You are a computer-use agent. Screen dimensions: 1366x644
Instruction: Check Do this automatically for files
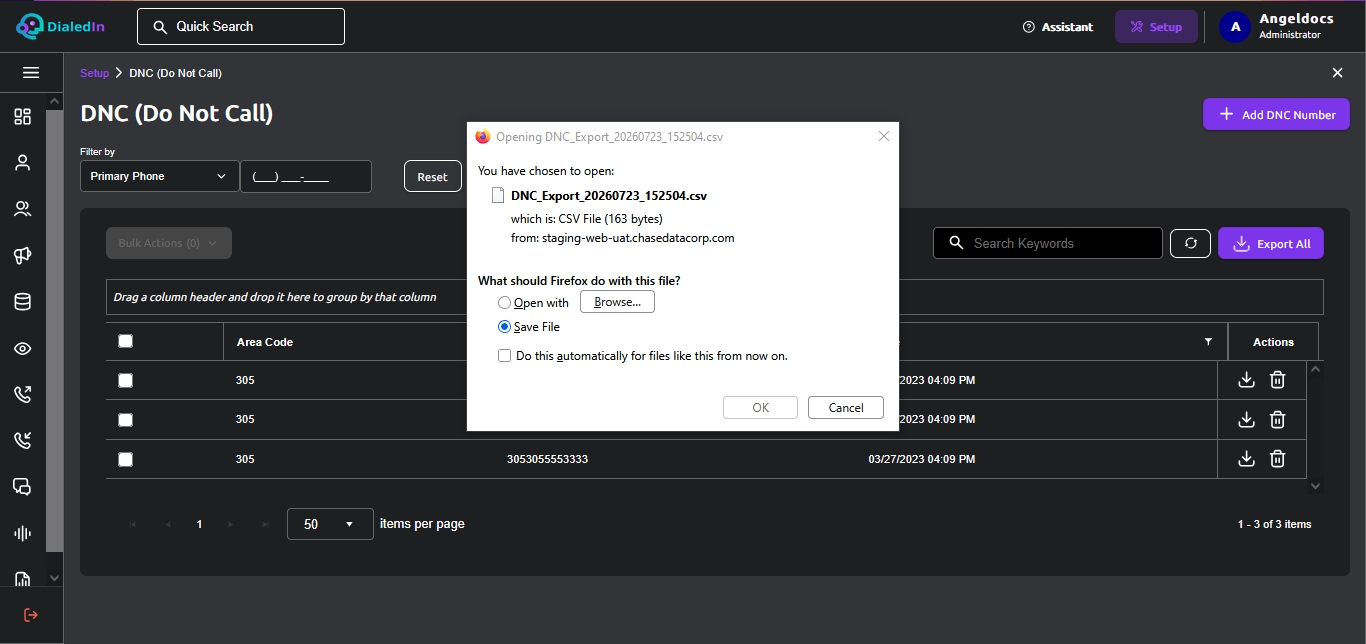(x=504, y=356)
